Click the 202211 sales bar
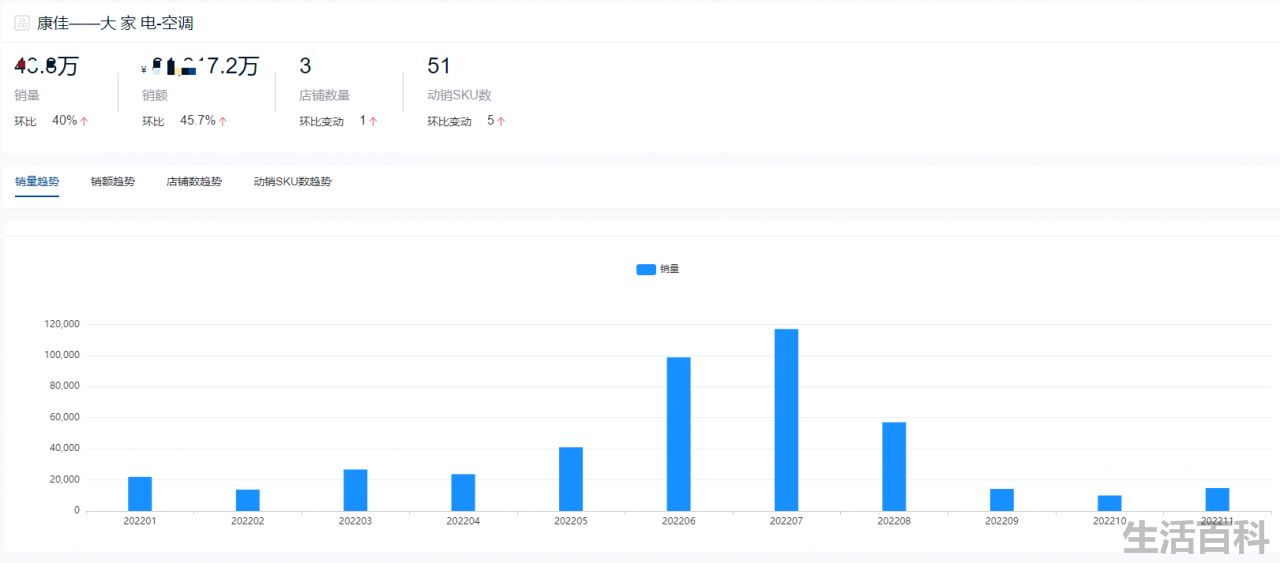This screenshot has height=563, width=1280. pyautogui.click(x=1217, y=499)
